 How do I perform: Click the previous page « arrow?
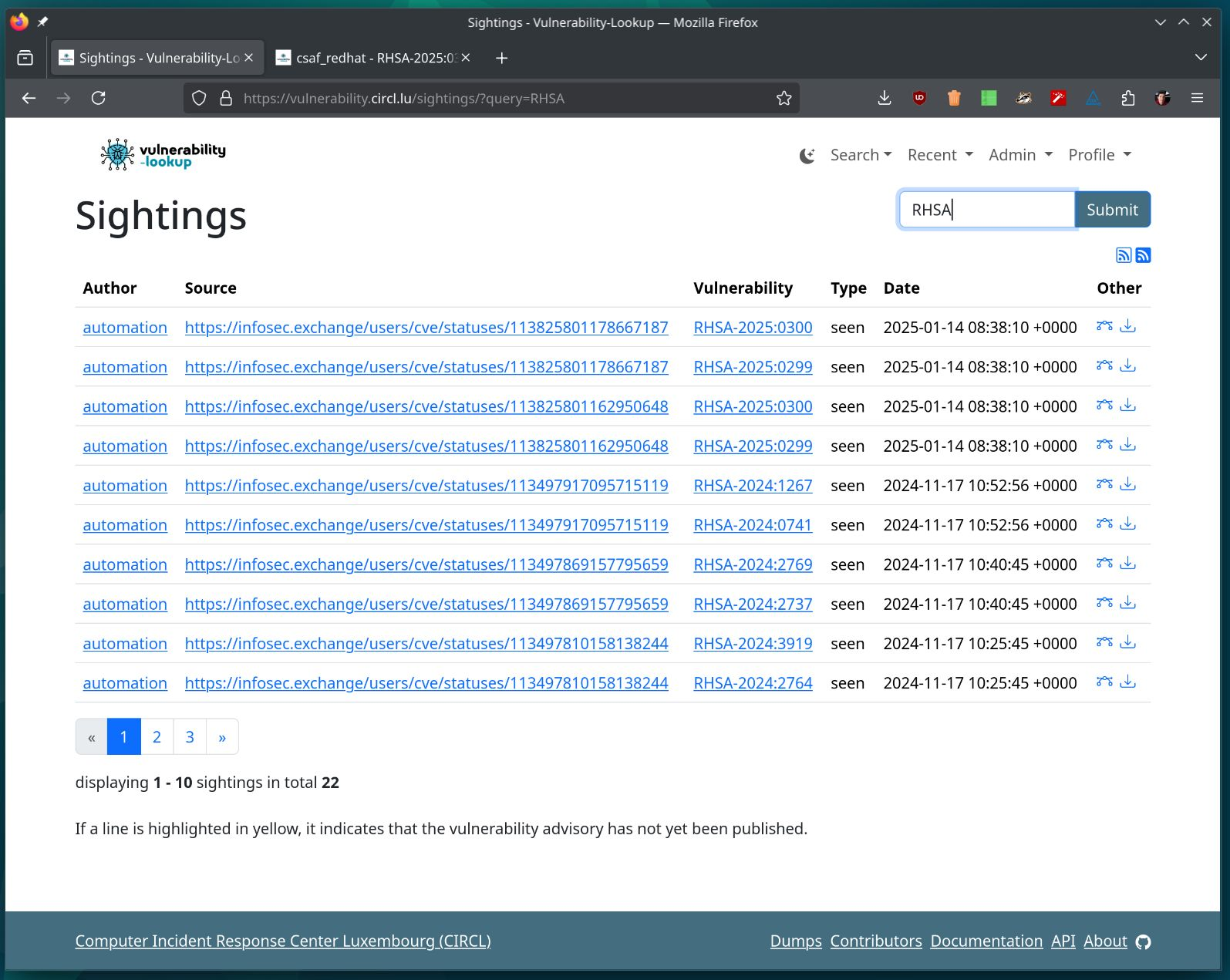click(x=91, y=737)
